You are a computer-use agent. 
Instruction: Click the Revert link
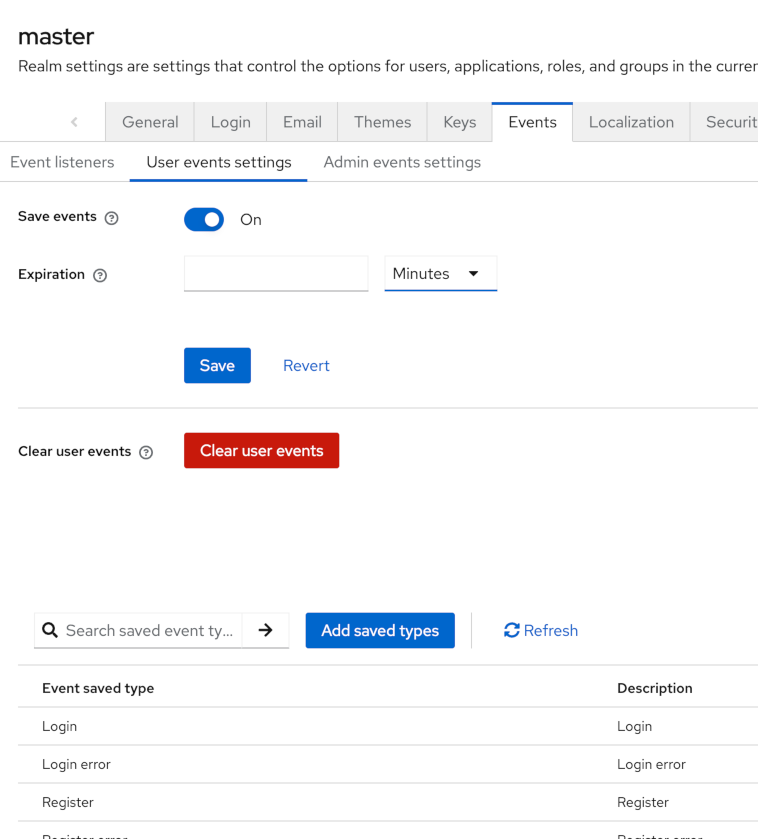pyautogui.click(x=306, y=365)
